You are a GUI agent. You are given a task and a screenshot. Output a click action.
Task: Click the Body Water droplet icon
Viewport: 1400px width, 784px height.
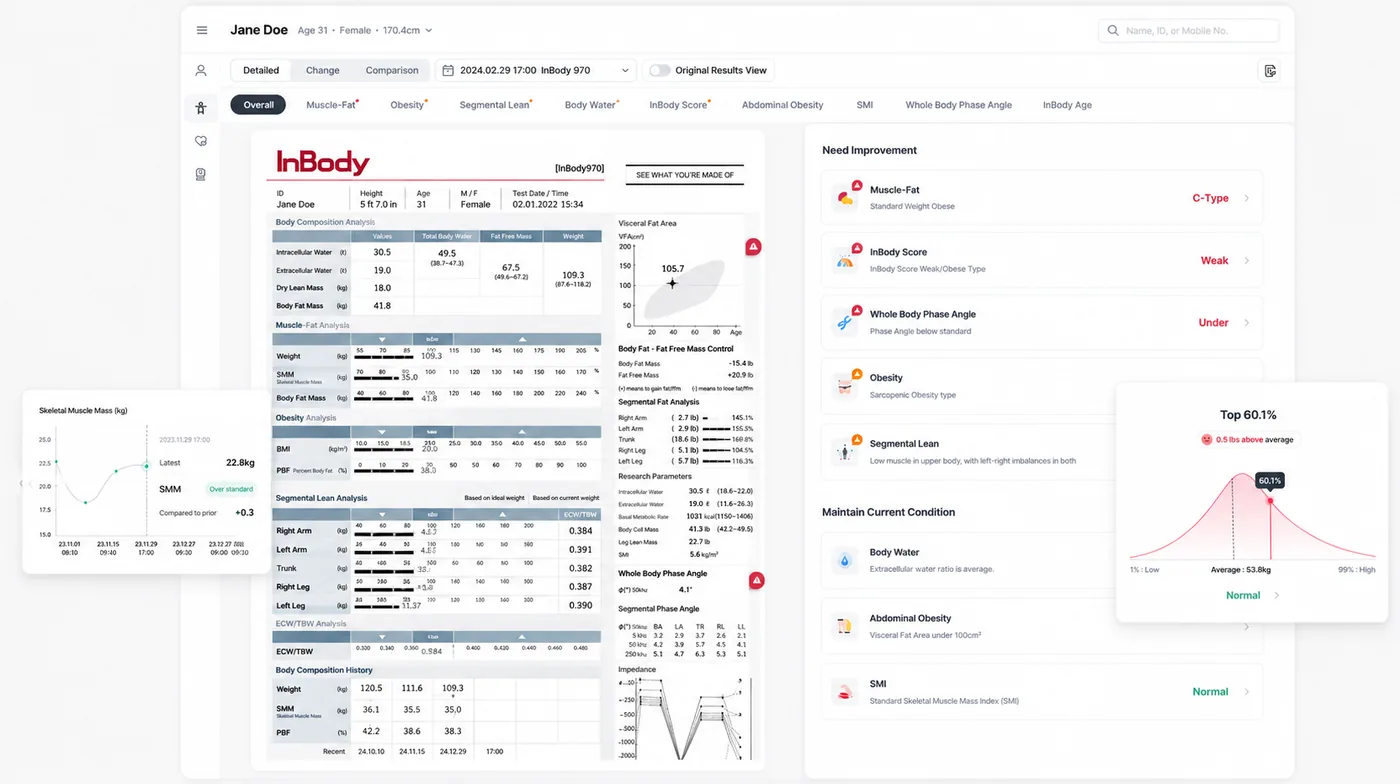click(x=845, y=561)
